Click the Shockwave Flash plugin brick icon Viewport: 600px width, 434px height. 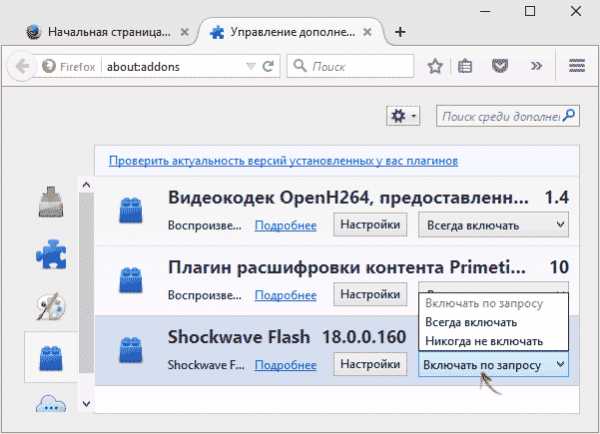coord(130,349)
